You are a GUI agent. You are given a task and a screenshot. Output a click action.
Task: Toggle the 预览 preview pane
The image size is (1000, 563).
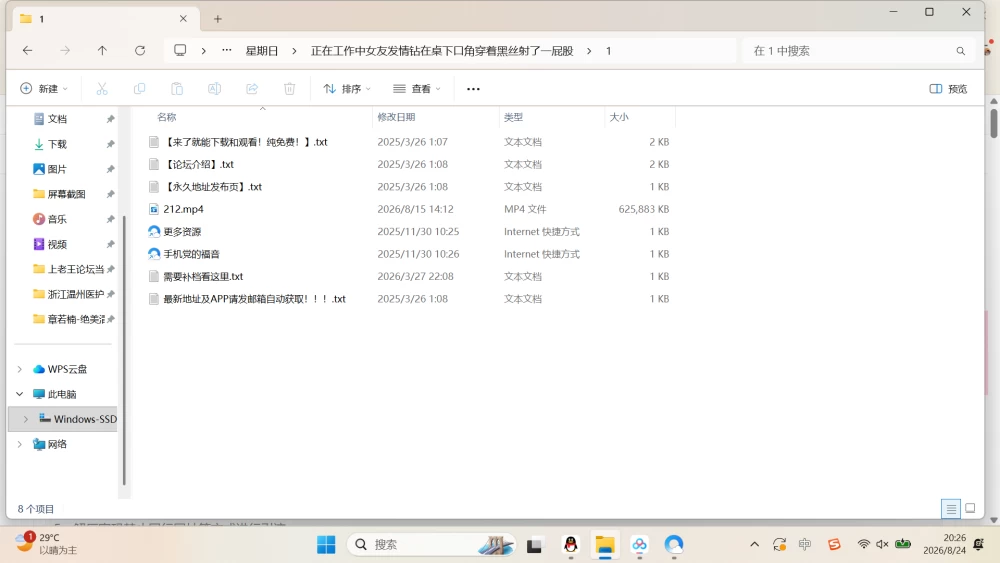[948, 89]
